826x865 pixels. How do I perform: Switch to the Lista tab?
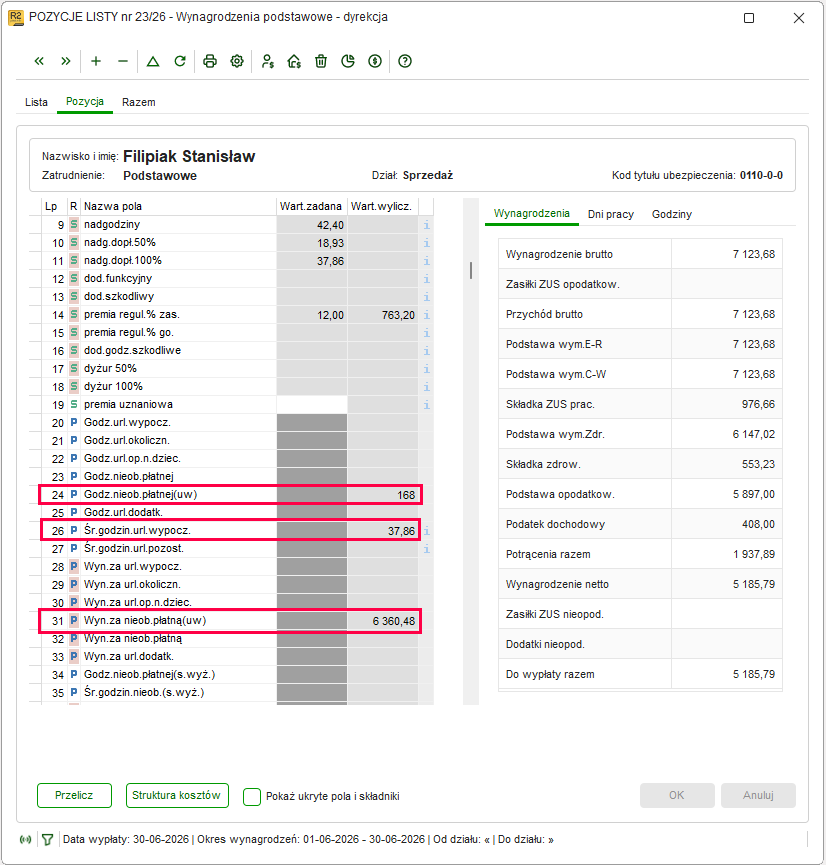(36, 102)
